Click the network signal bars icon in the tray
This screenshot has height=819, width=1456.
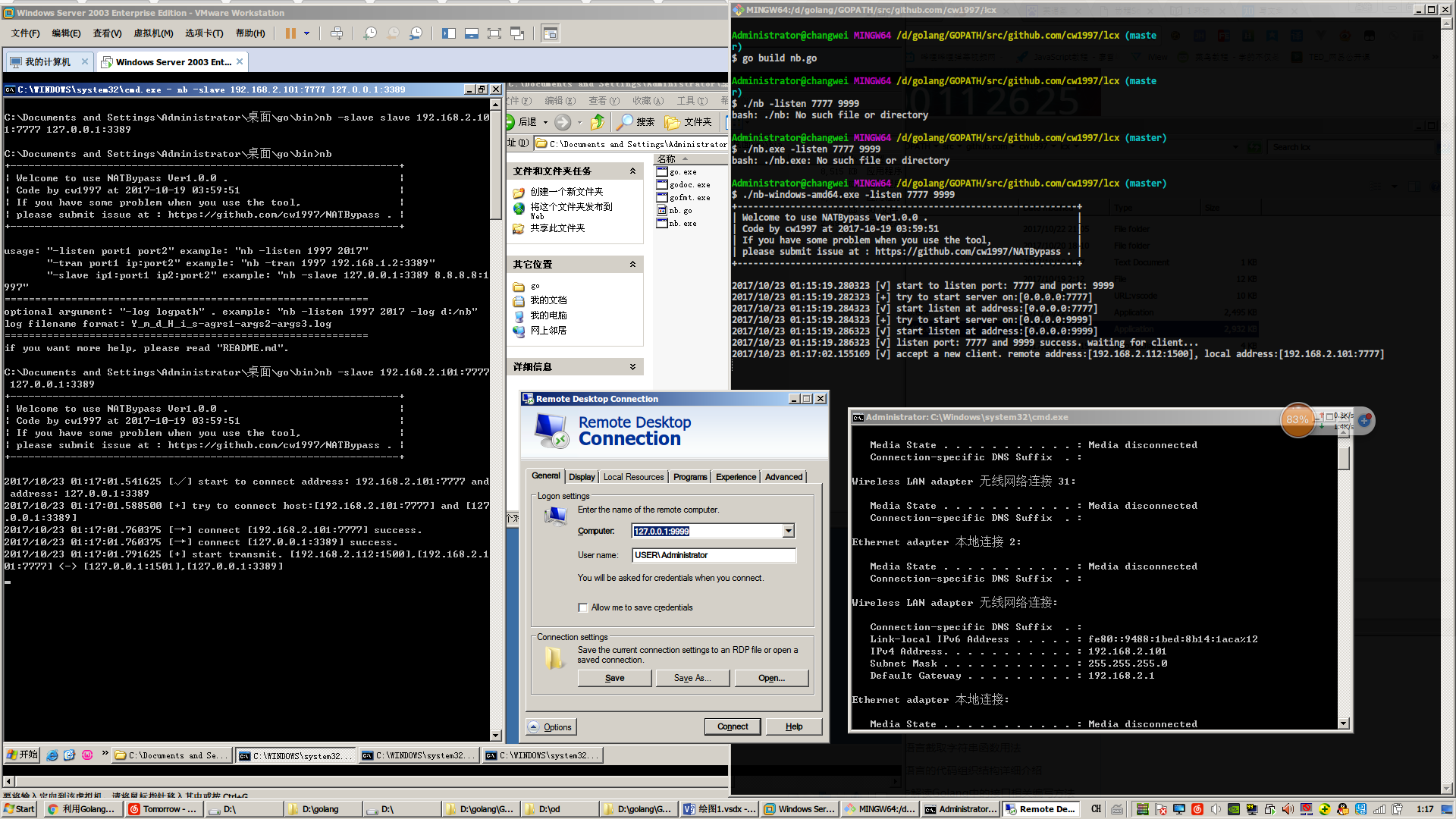tap(1379, 809)
